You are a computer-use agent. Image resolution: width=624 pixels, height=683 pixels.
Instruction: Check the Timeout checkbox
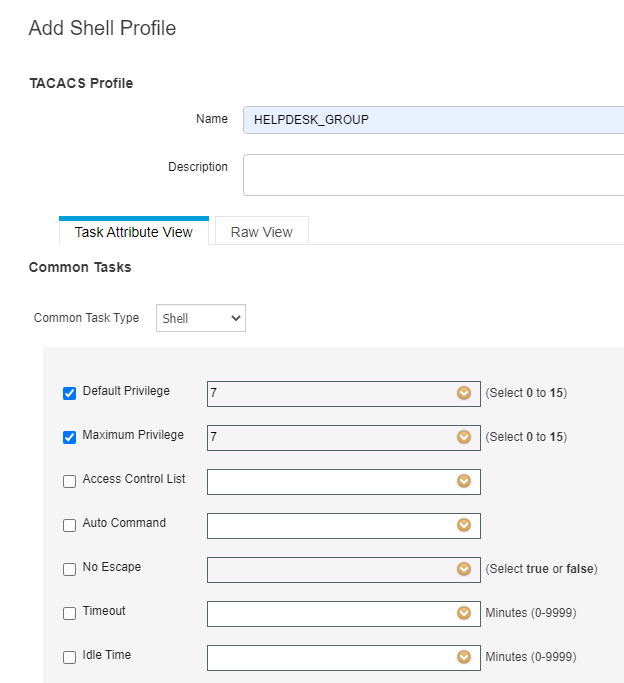(69, 613)
